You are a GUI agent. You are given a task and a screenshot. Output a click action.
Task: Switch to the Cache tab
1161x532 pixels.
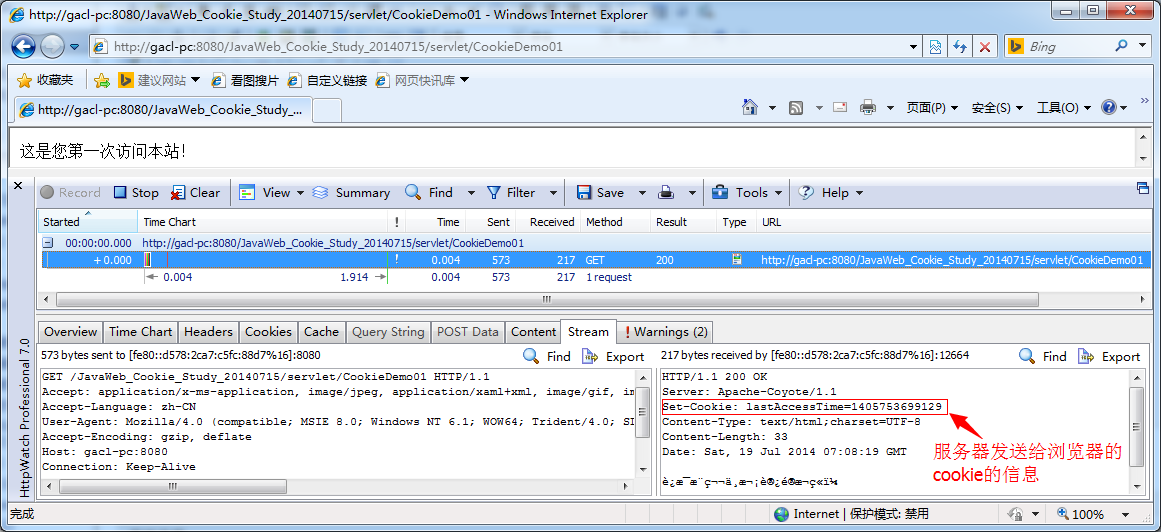(321, 332)
